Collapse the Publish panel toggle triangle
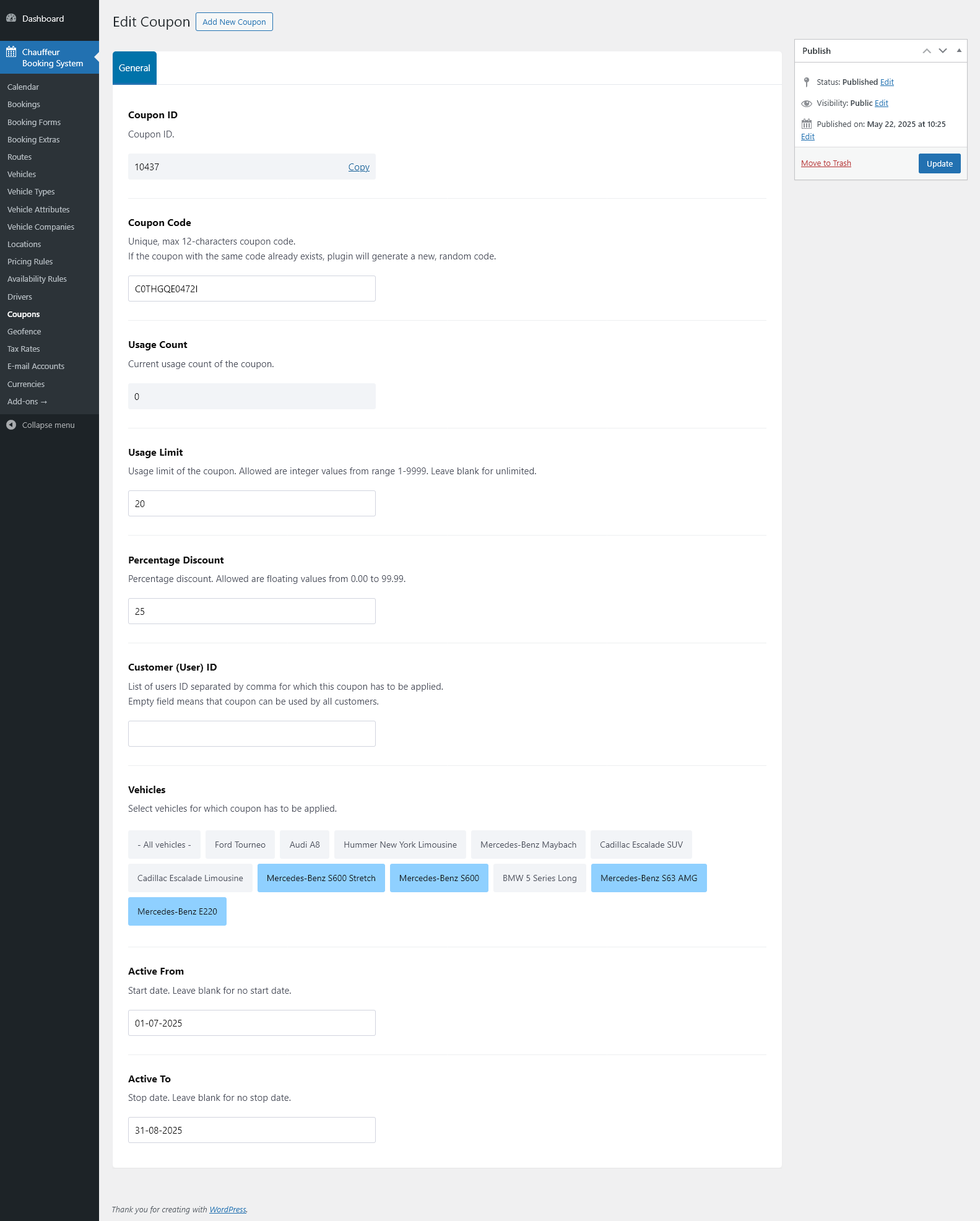This screenshot has height=1221, width=980. point(959,51)
